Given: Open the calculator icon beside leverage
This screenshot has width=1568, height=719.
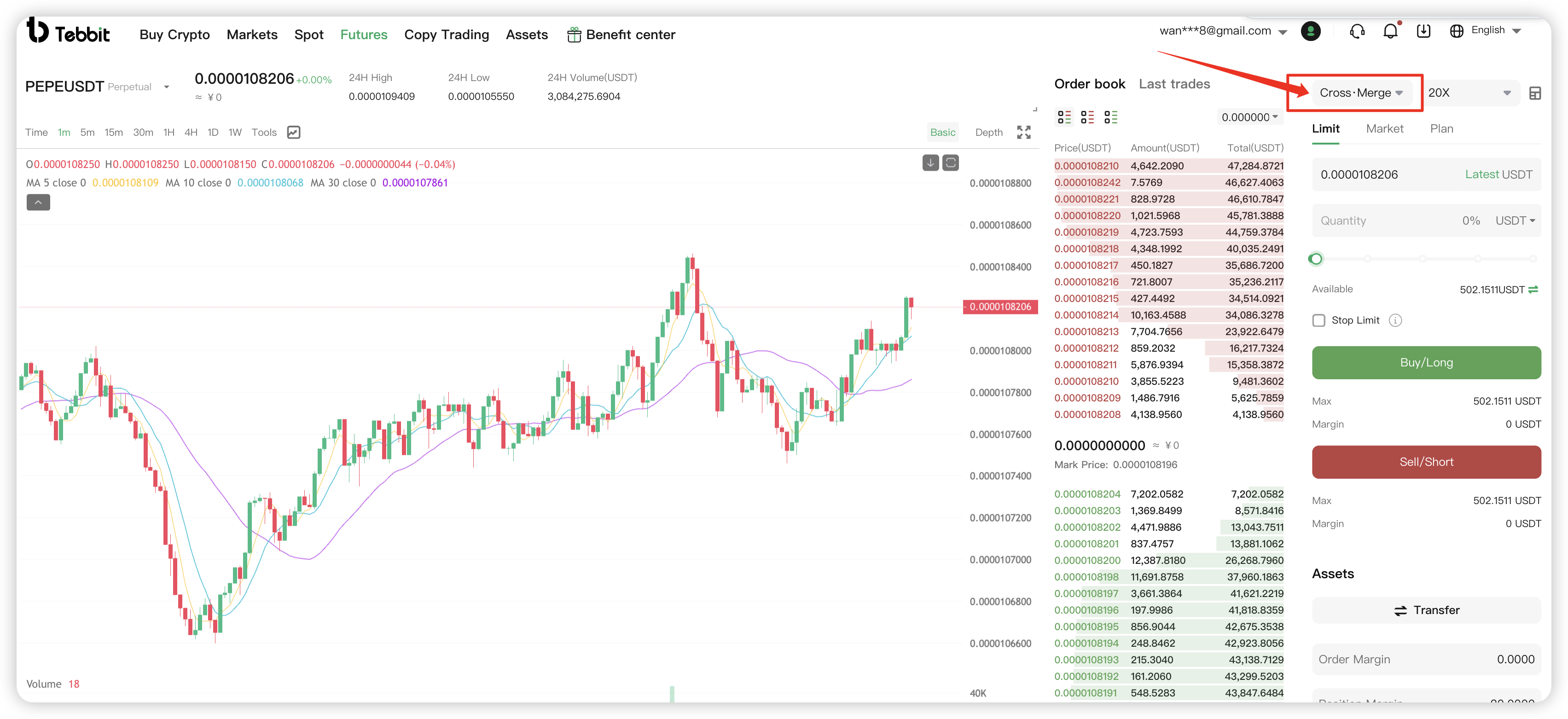Looking at the screenshot, I should tap(1534, 93).
